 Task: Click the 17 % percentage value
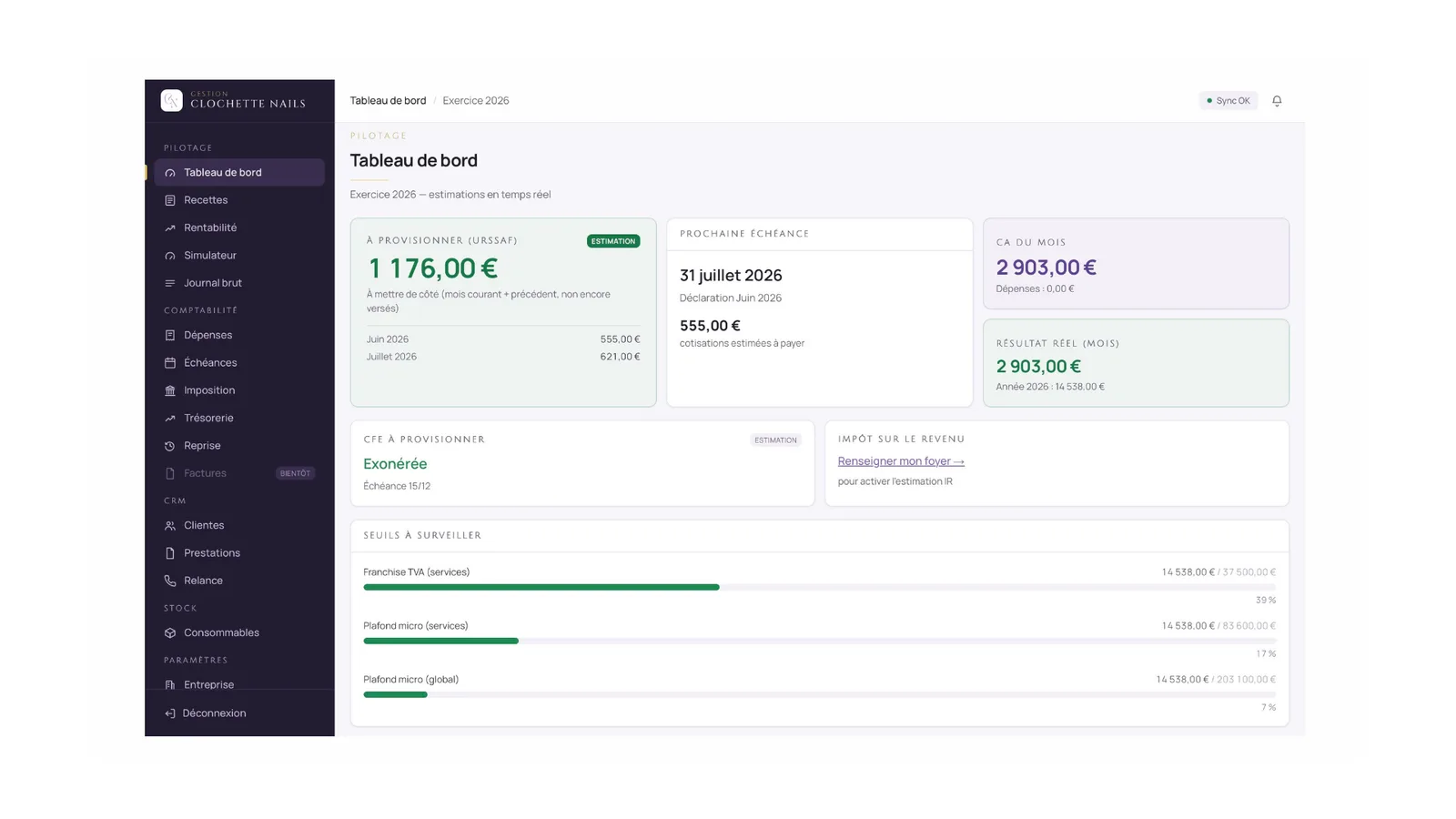pyautogui.click(x=1266, y=654)
